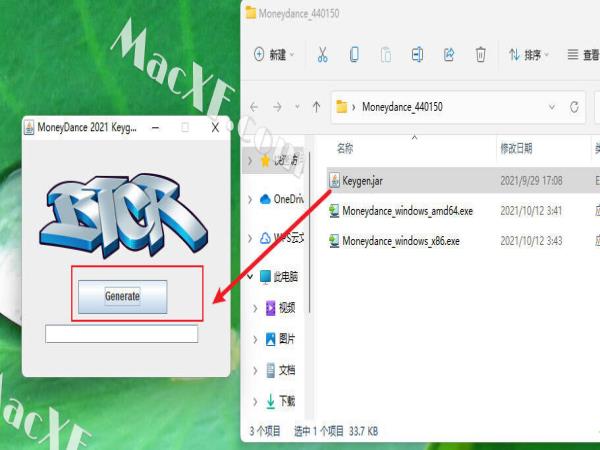Select OneDrive in the navigation pane
The image size is (600, 450).
(282, 199)
